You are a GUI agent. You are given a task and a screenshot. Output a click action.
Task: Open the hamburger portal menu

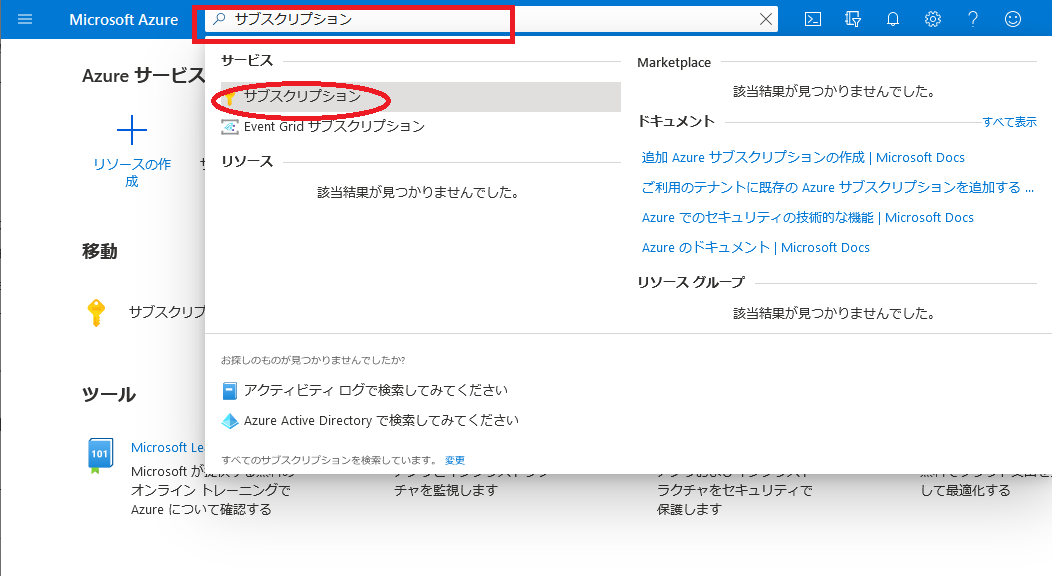(x=25, y=19)
